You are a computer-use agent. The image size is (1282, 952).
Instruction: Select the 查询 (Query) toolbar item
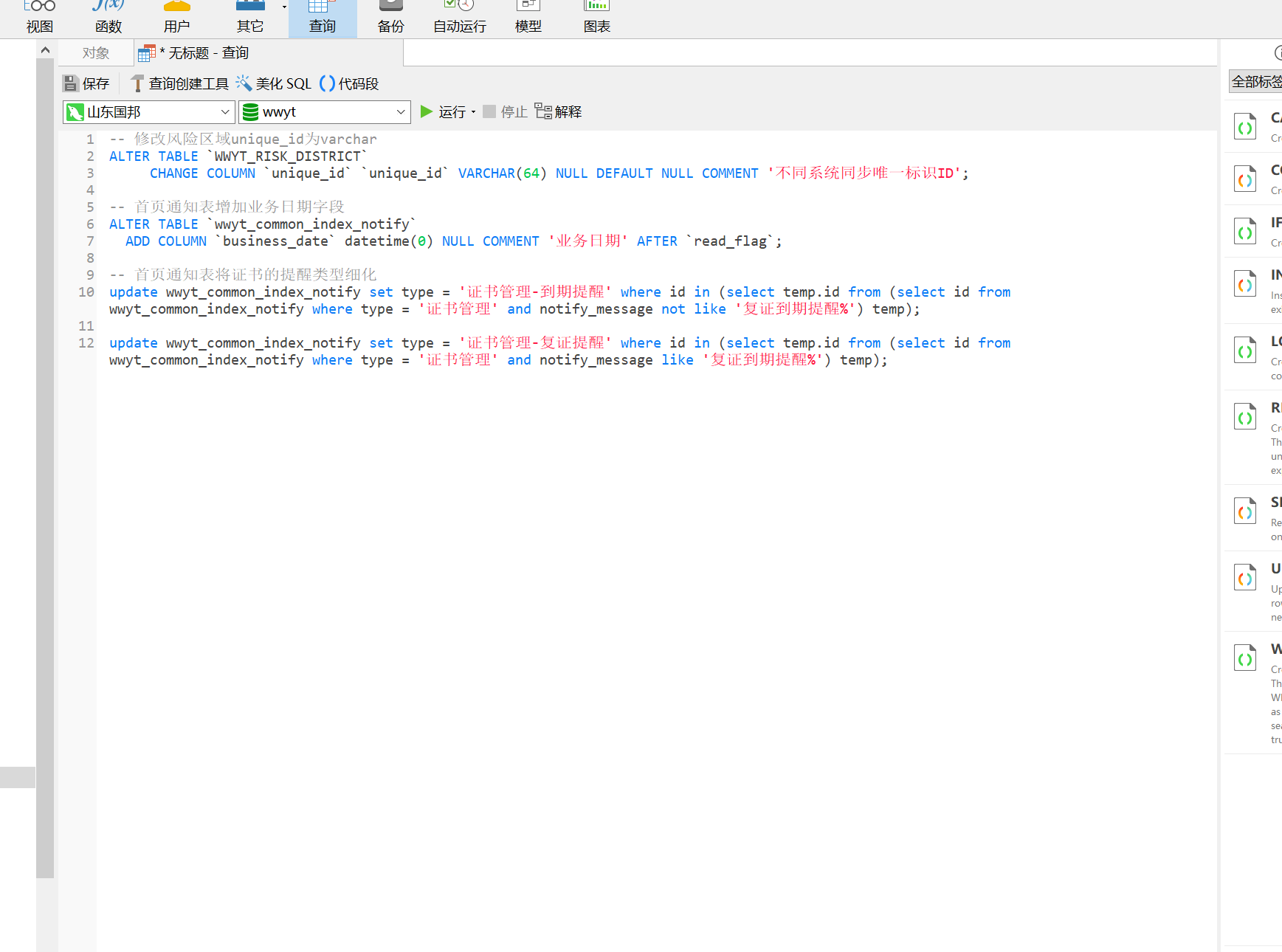click(x=323, y=18)
